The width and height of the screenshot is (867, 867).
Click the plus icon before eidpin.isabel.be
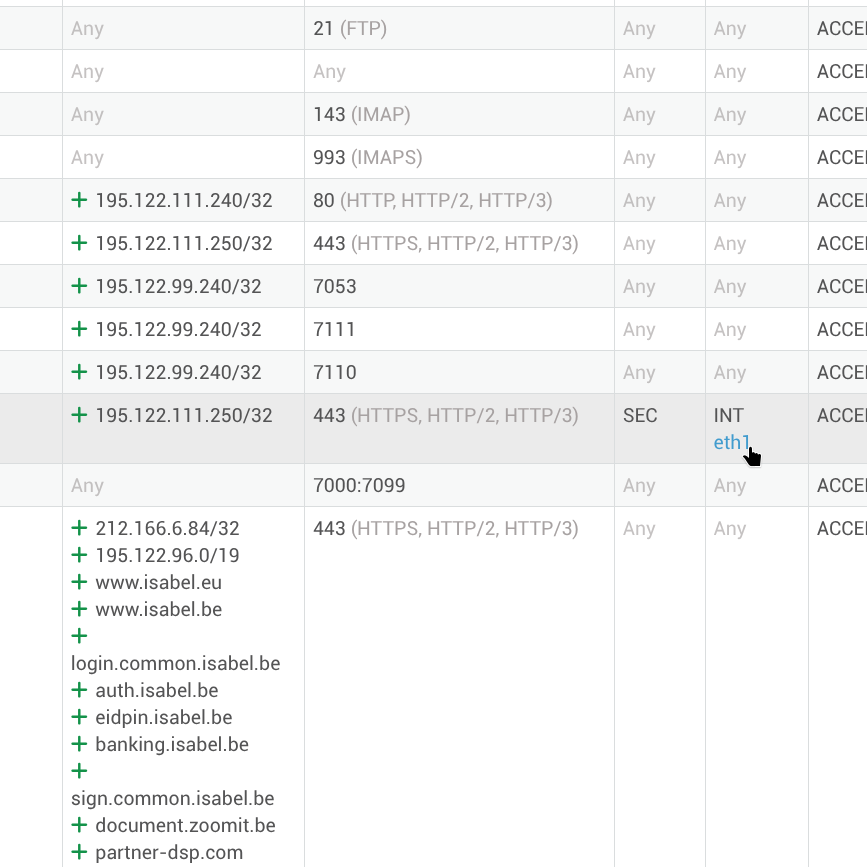(x=79, y=717)
